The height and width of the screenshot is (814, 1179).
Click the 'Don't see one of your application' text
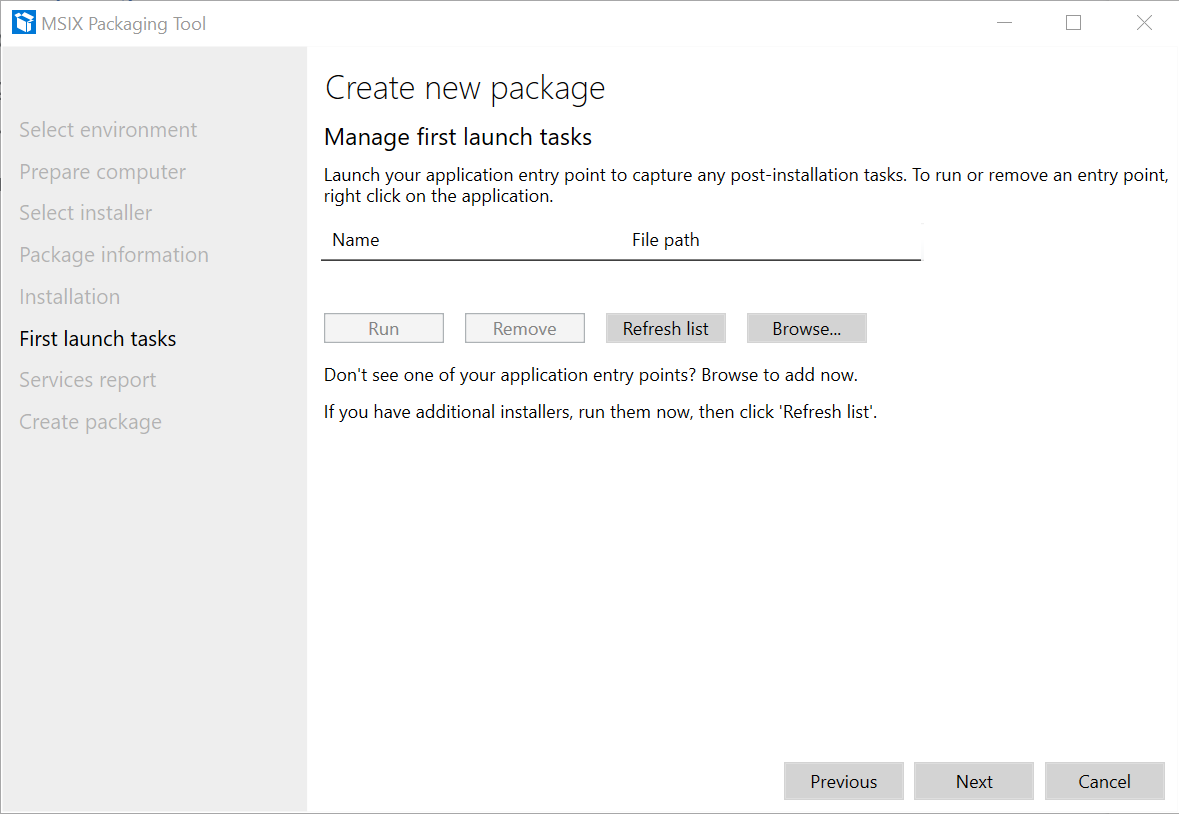[591, 375]
